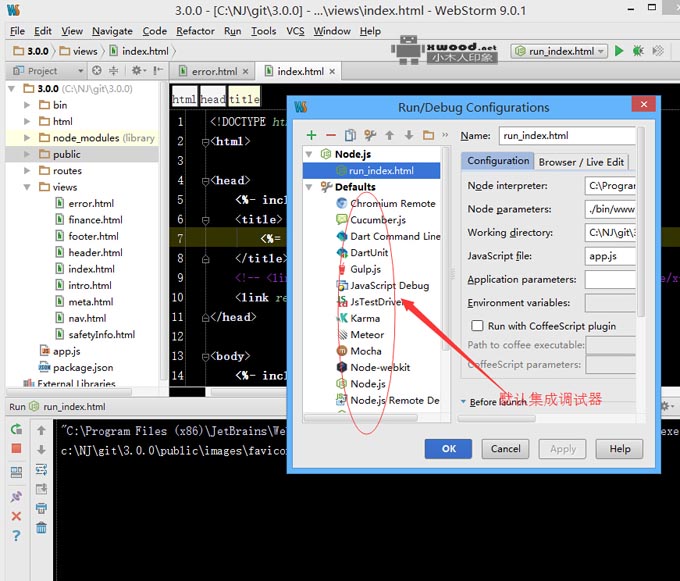Stop process red square icon
The width and height of the screenshot is (680, 581).
point(16,448)
